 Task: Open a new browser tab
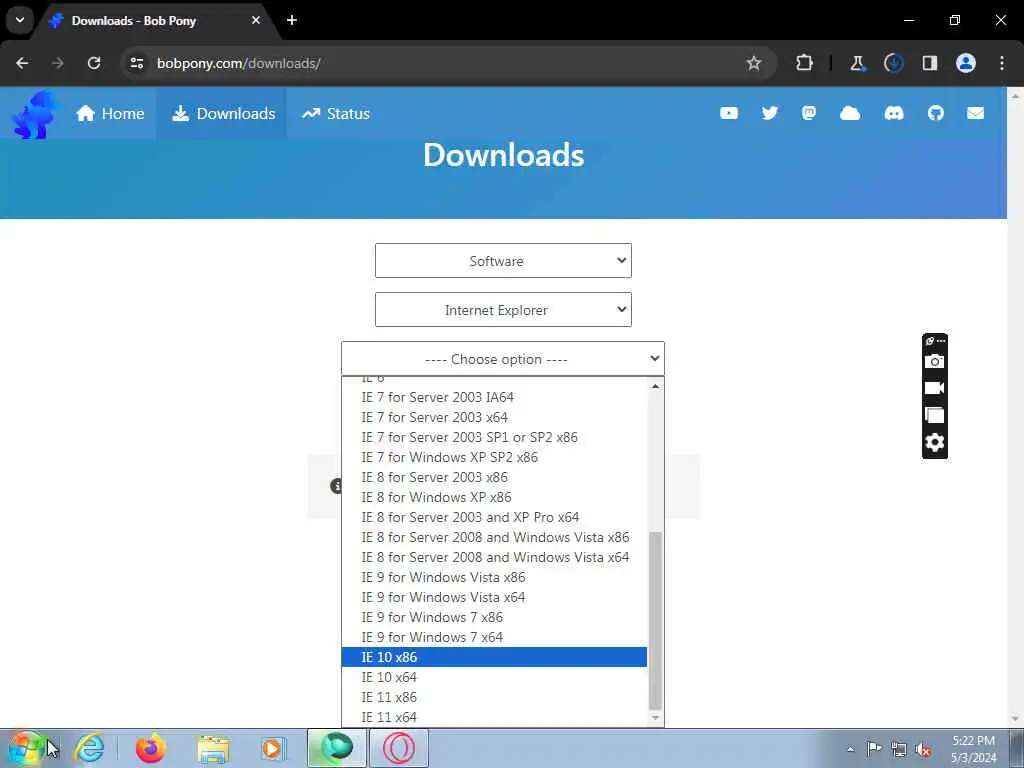click(x=292, y=20)
